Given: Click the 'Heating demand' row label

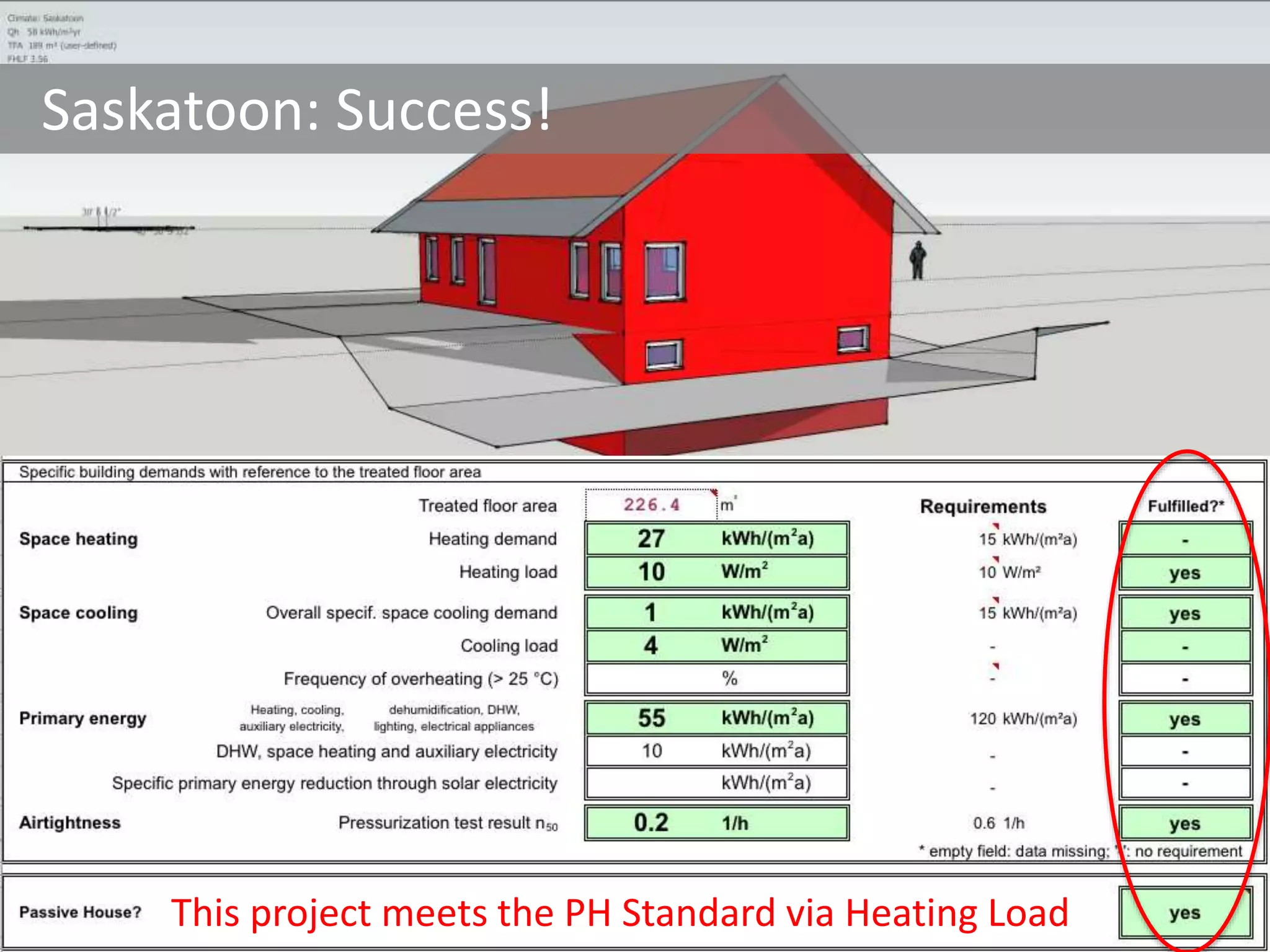Looking at the screenshot, I should pos(493,539).
